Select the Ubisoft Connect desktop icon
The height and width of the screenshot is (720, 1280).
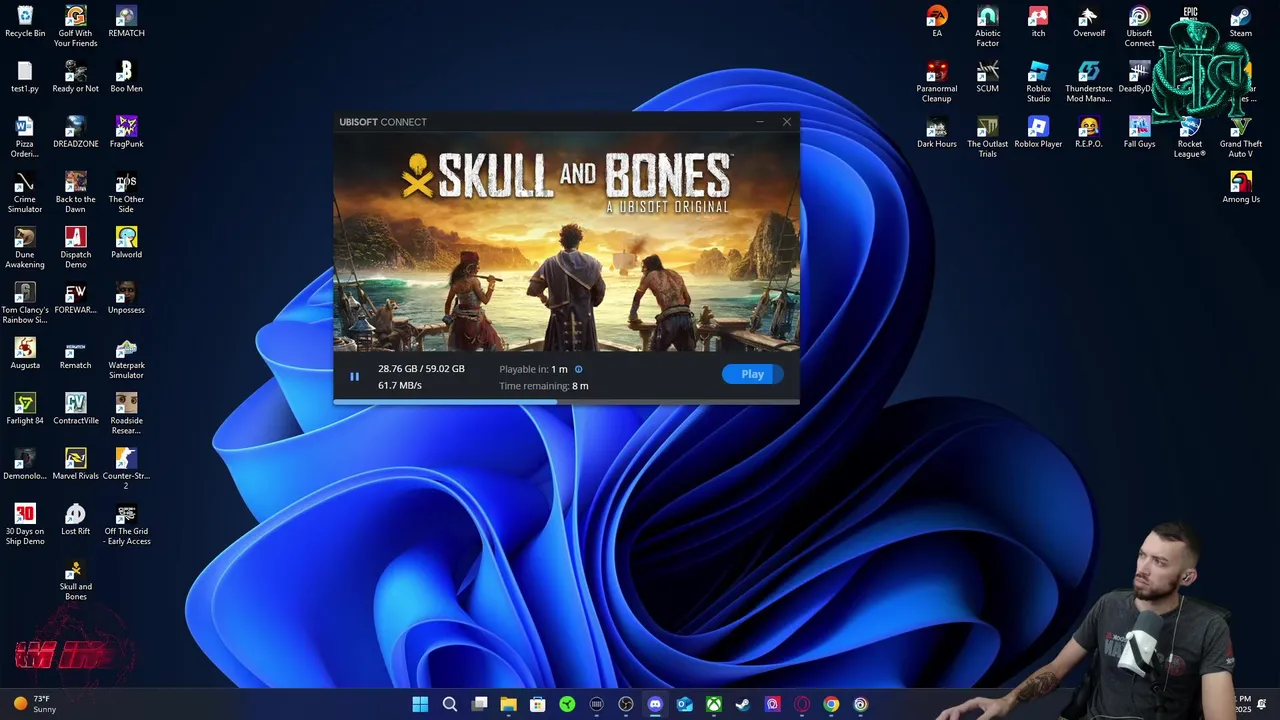[x=1139, y=26]
